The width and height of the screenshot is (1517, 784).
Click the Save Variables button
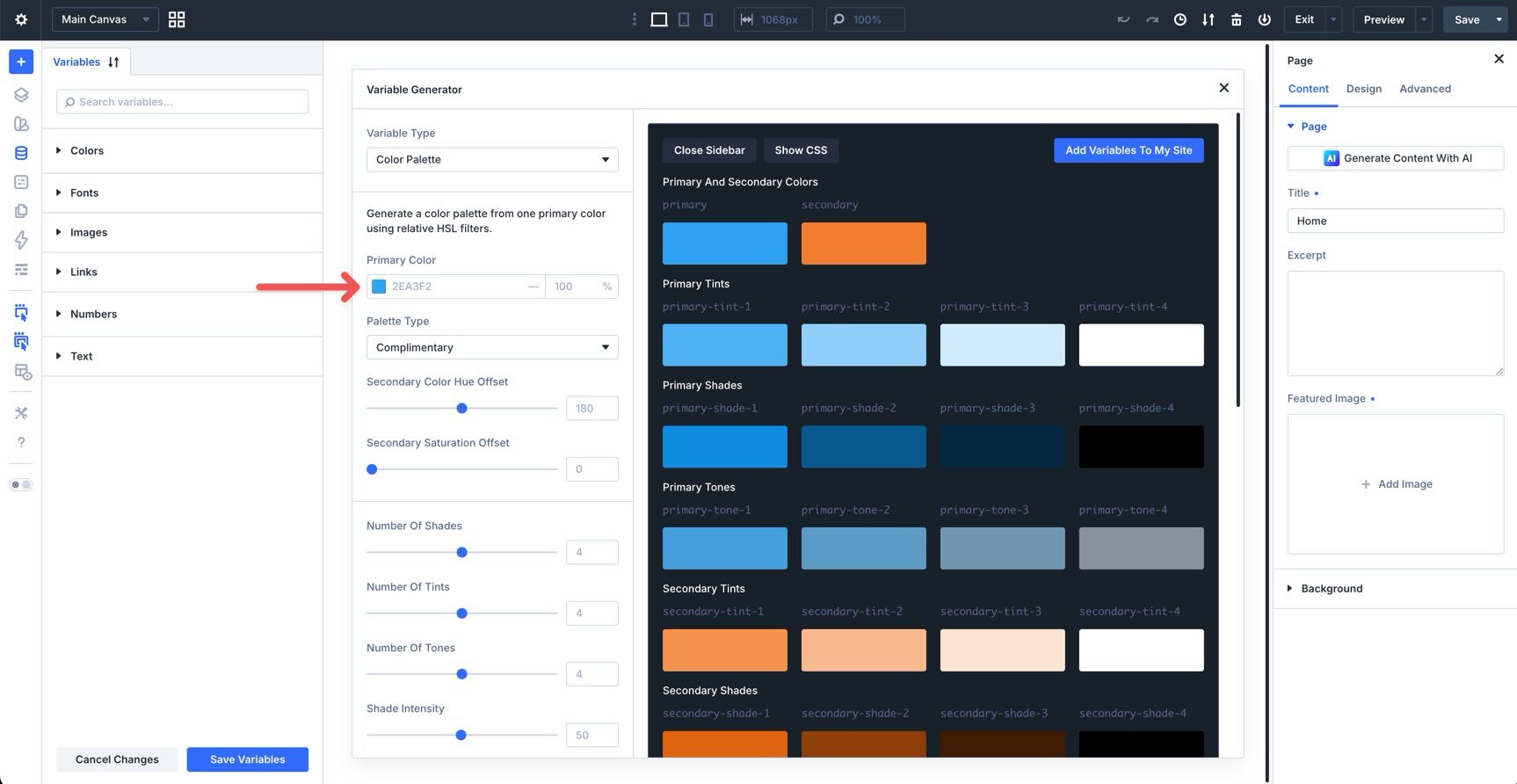[247, 759]
